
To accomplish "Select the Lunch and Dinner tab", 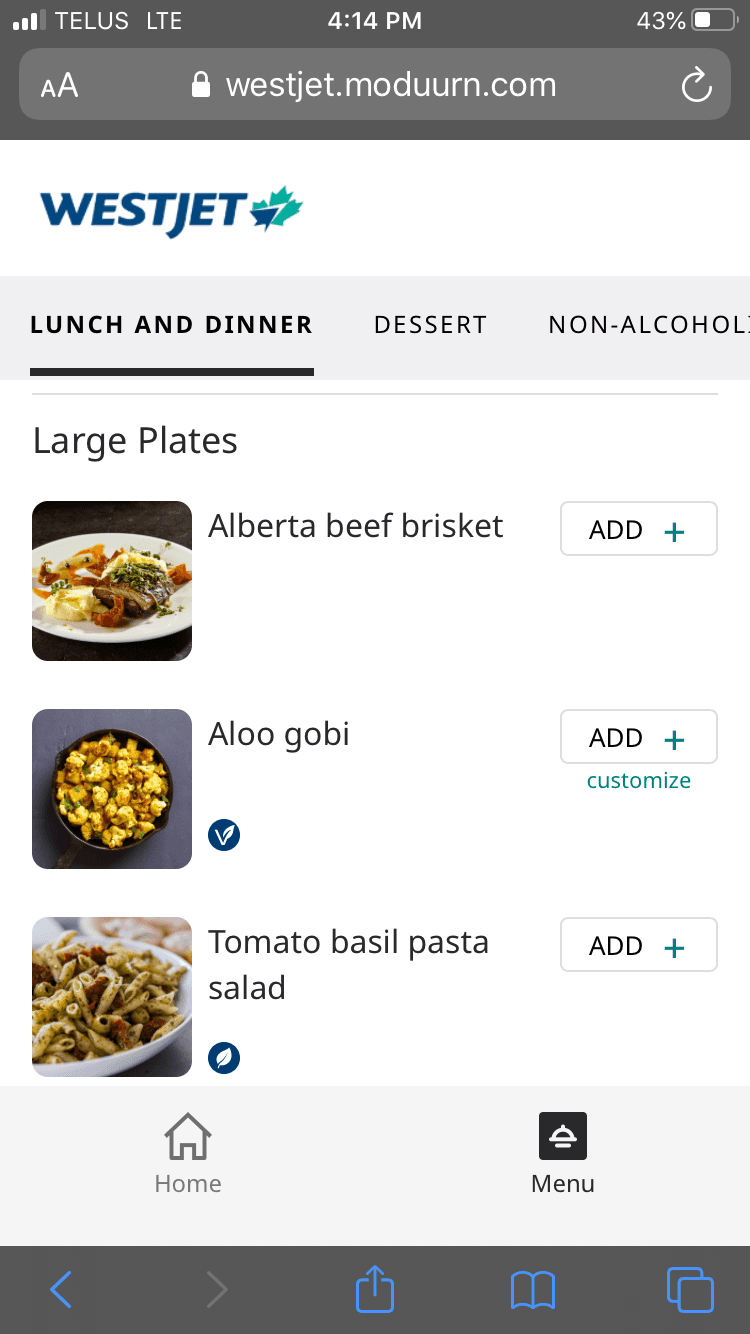I will 172,325.
